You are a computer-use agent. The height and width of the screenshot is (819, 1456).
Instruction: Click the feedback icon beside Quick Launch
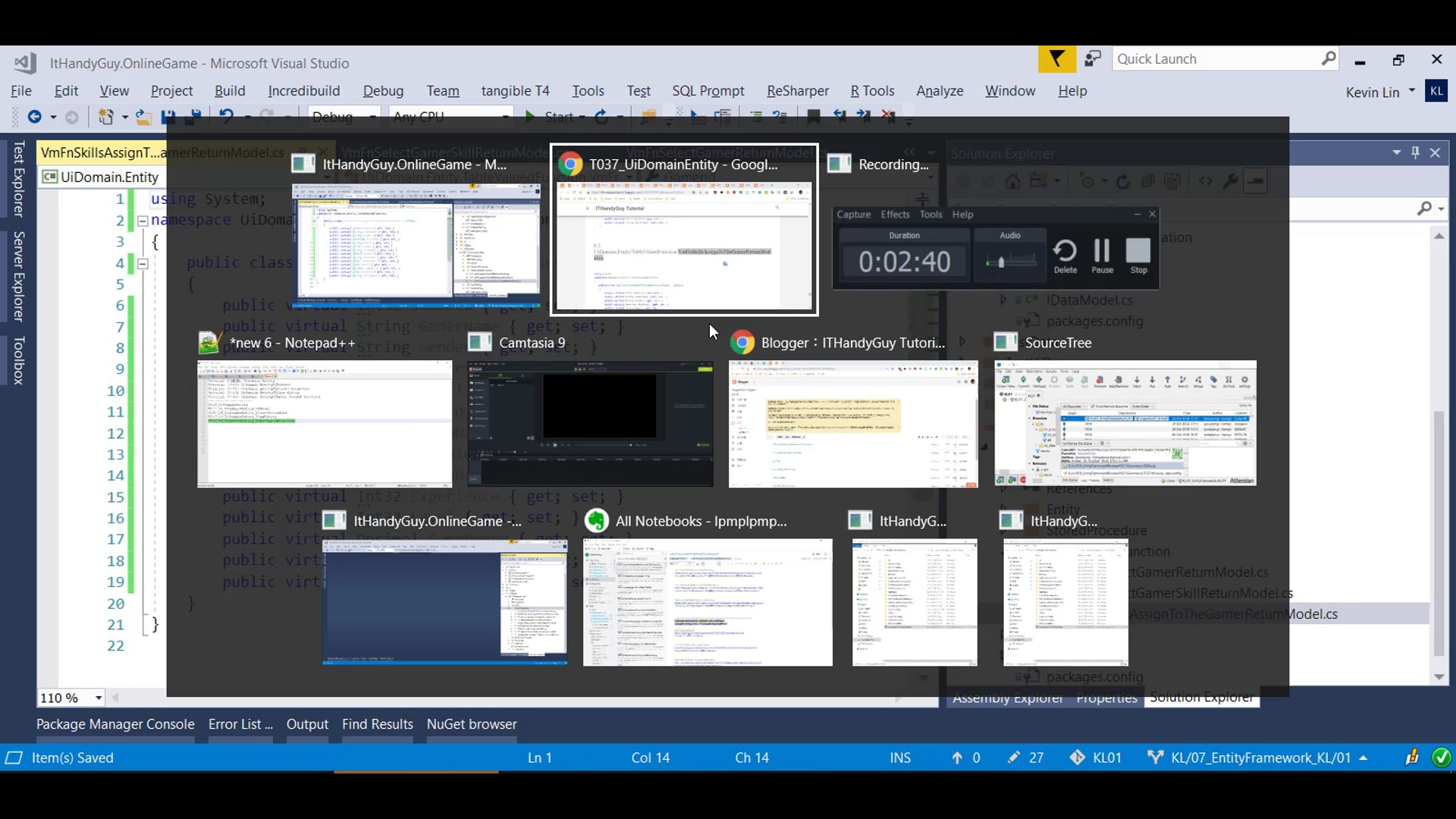coord(1093,59)
